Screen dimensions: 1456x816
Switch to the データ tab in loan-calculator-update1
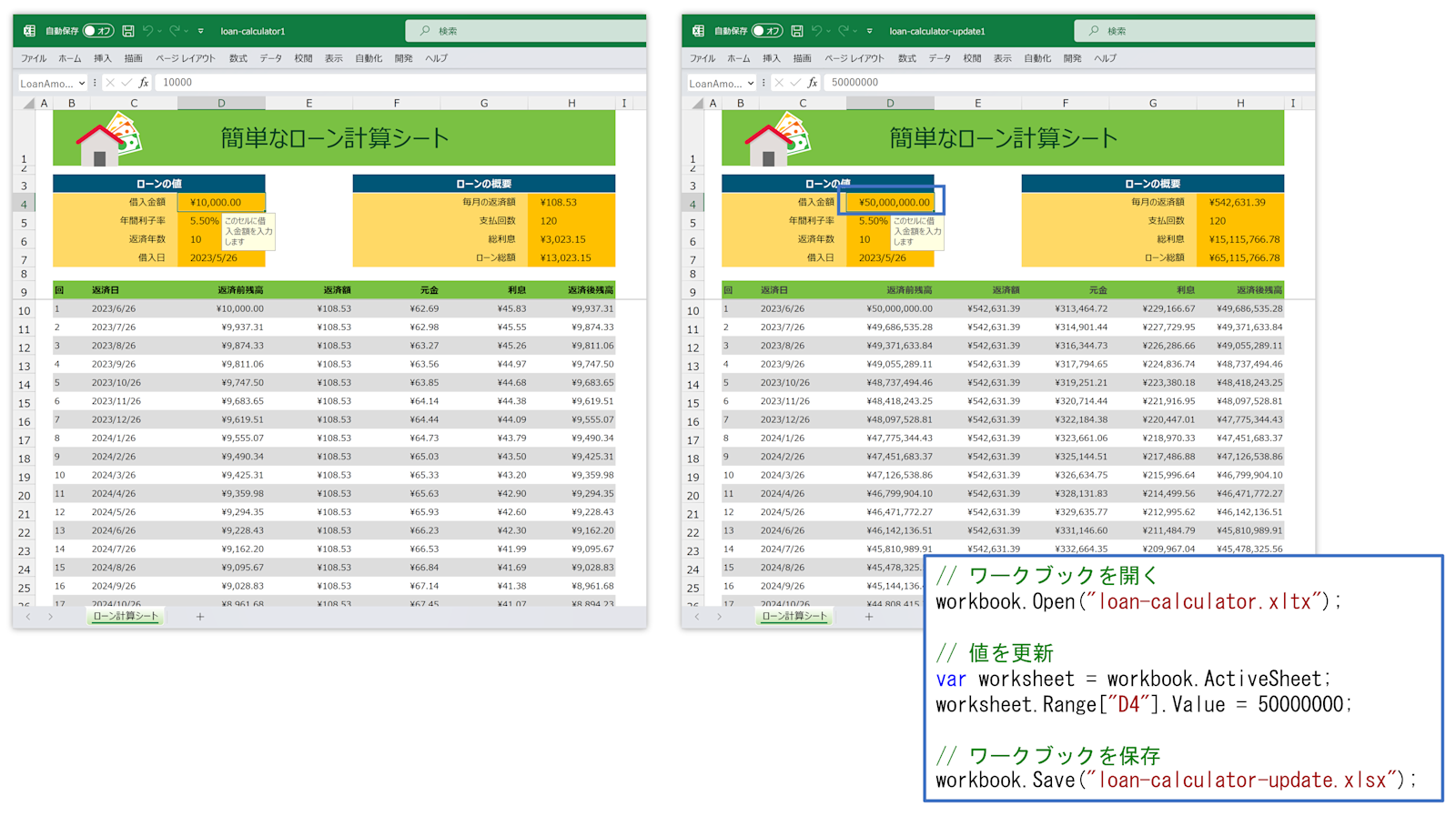(x=940, y=58)
